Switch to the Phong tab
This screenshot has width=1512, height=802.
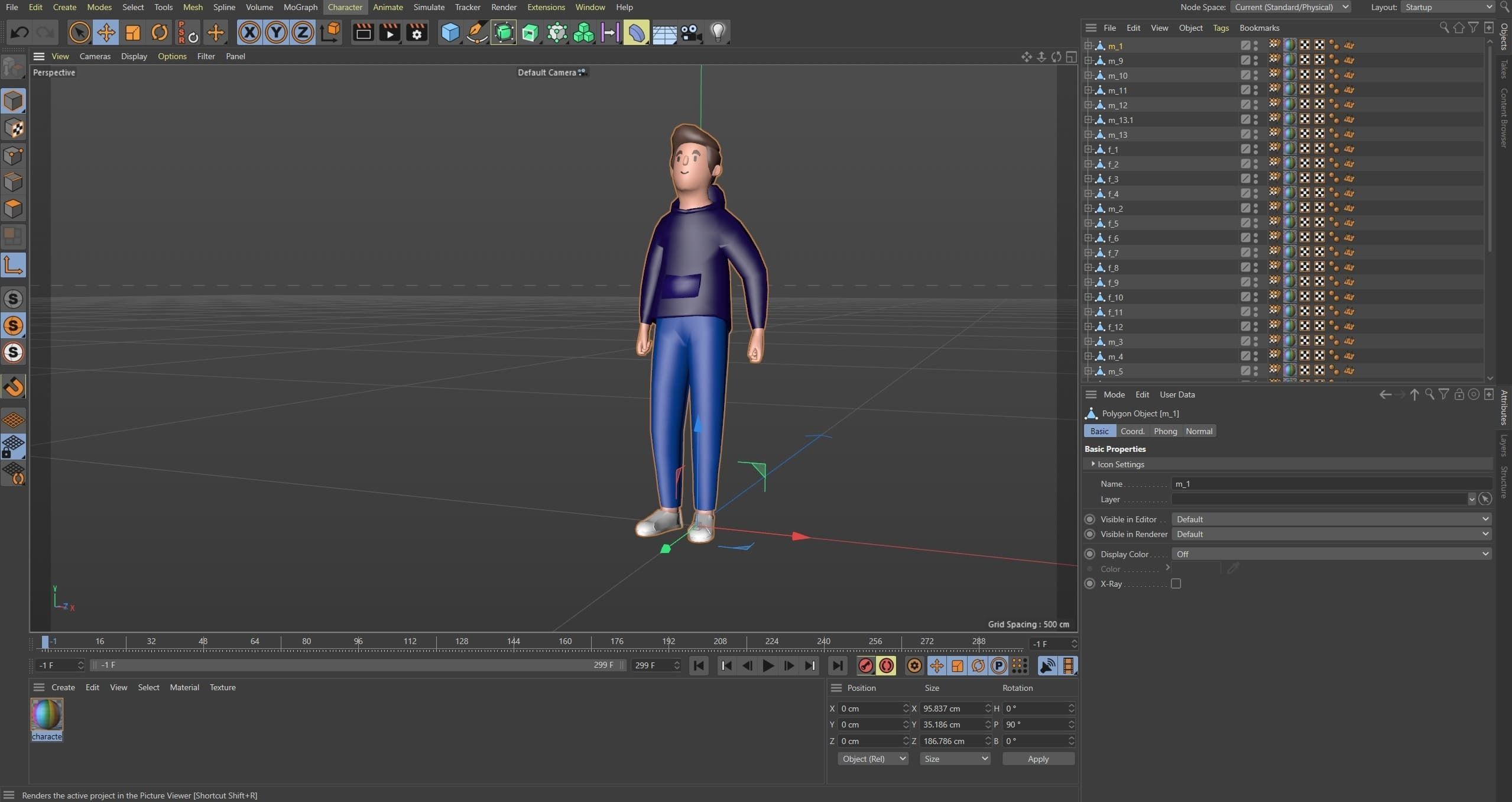(1165, 431)
